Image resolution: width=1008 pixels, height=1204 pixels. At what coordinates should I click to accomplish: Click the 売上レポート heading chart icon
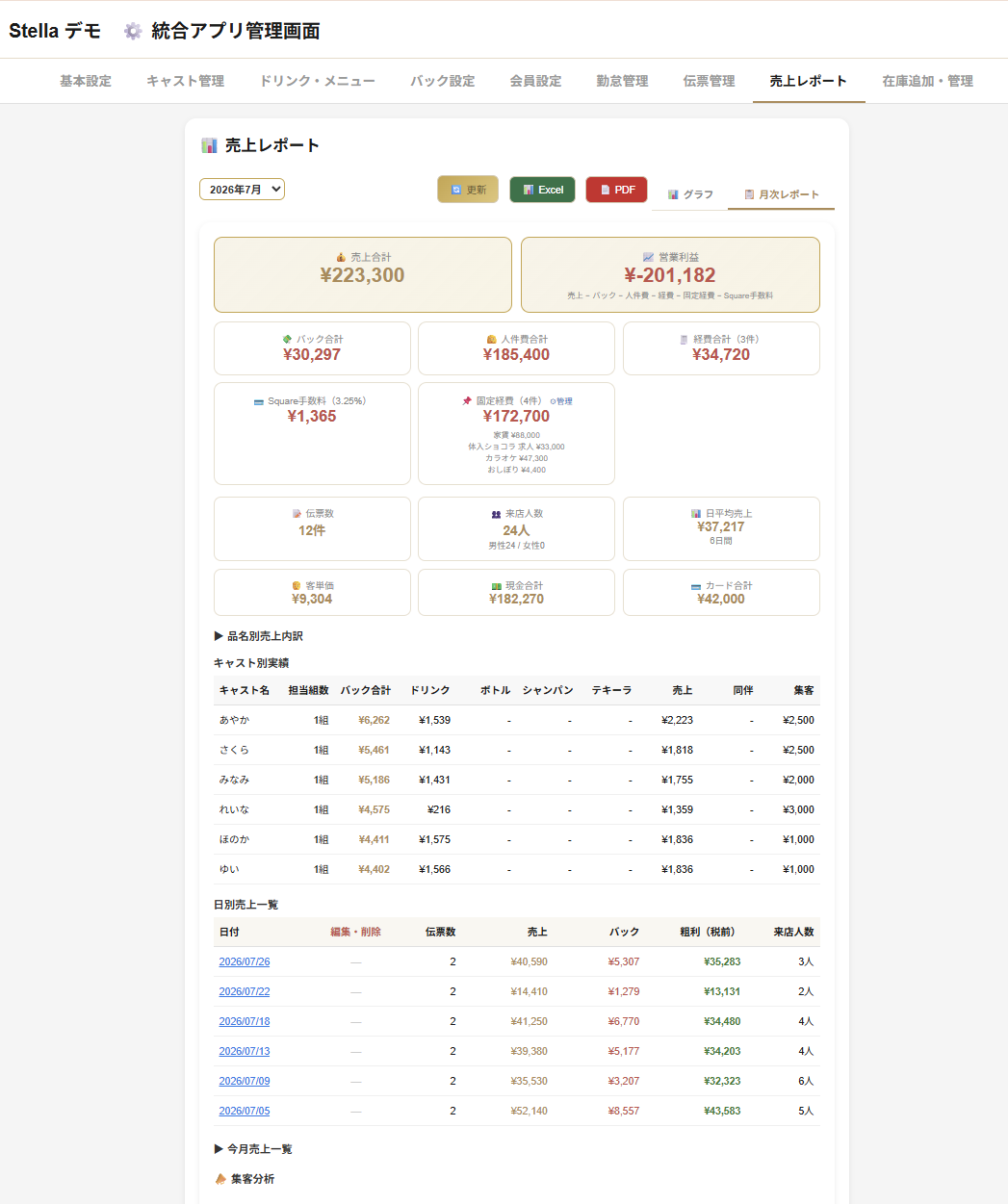pos(209,145)
